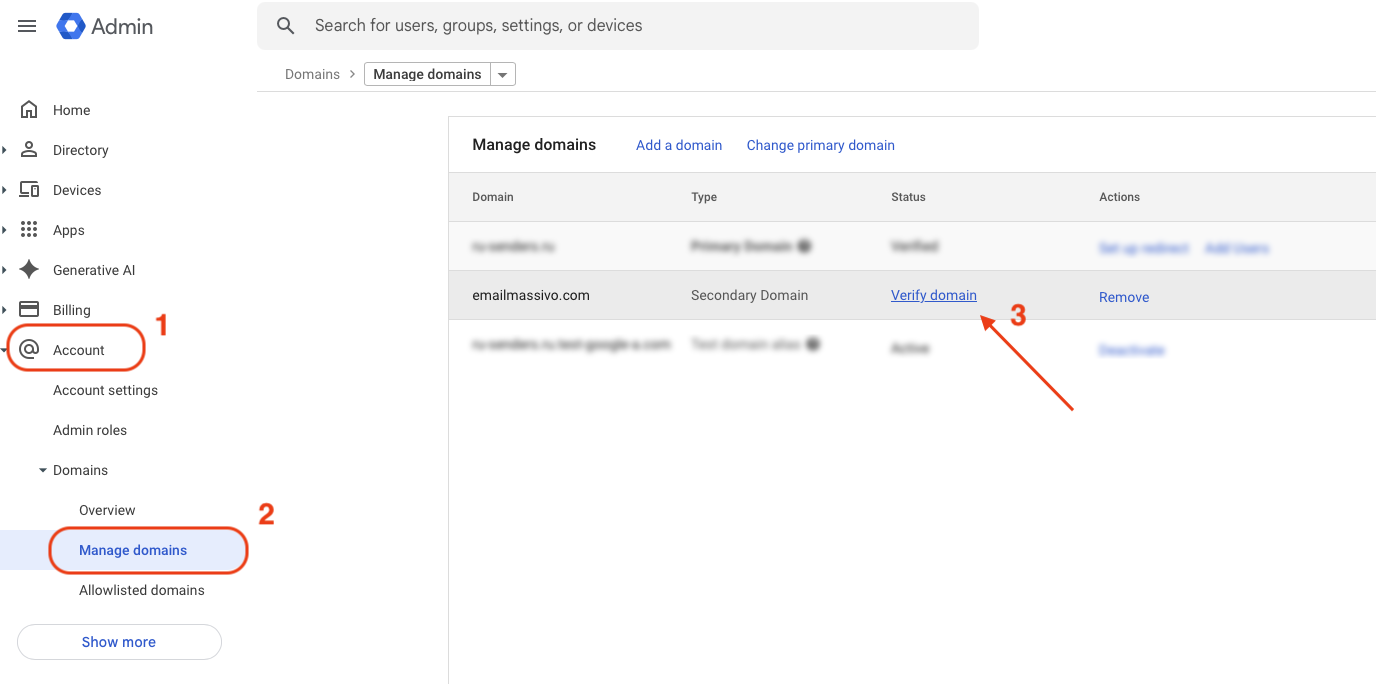
Task: Click Verify domain for emailmassivo.com
Action: [933, 295]
